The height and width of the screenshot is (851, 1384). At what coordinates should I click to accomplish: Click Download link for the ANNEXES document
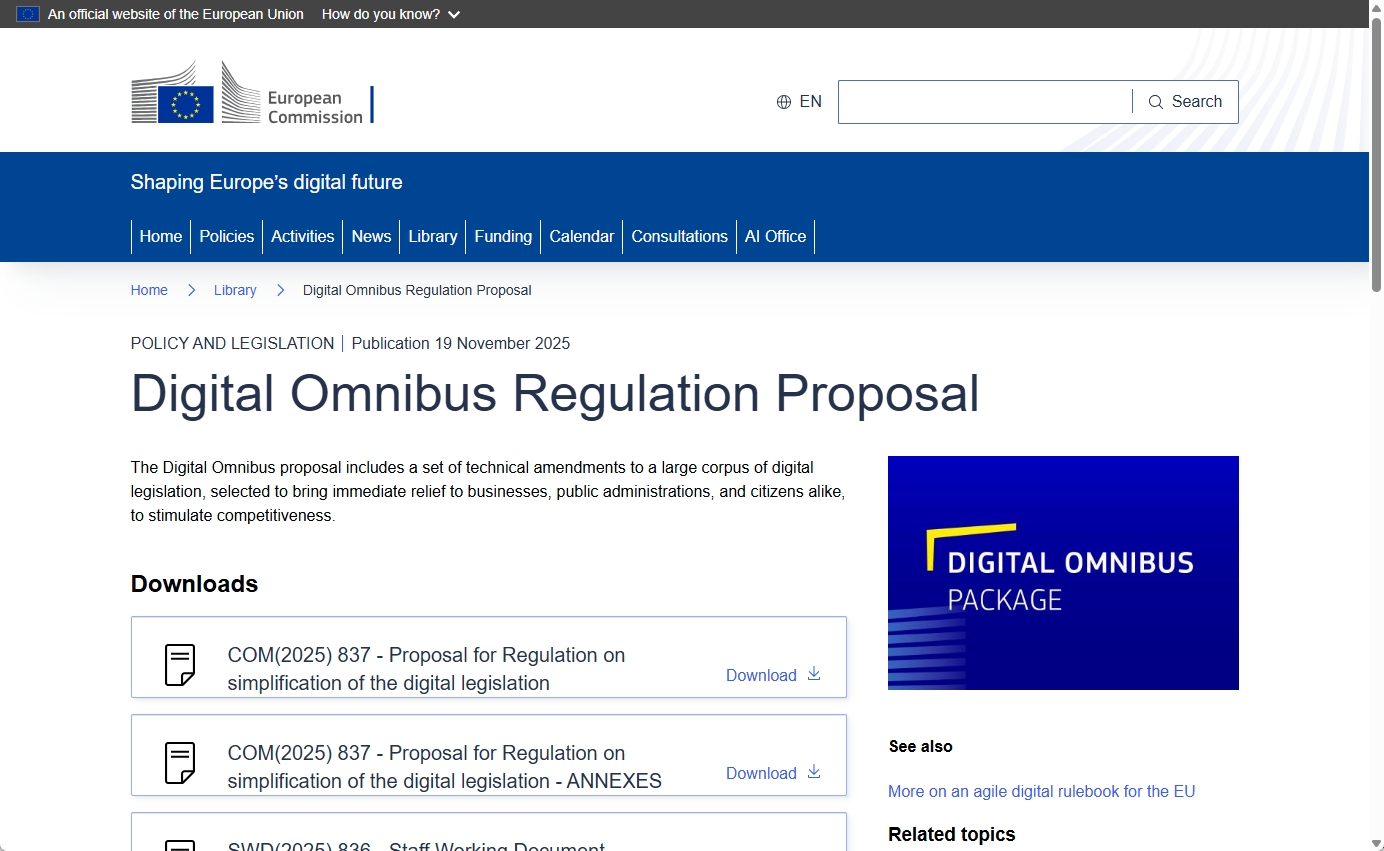point(761,773)
